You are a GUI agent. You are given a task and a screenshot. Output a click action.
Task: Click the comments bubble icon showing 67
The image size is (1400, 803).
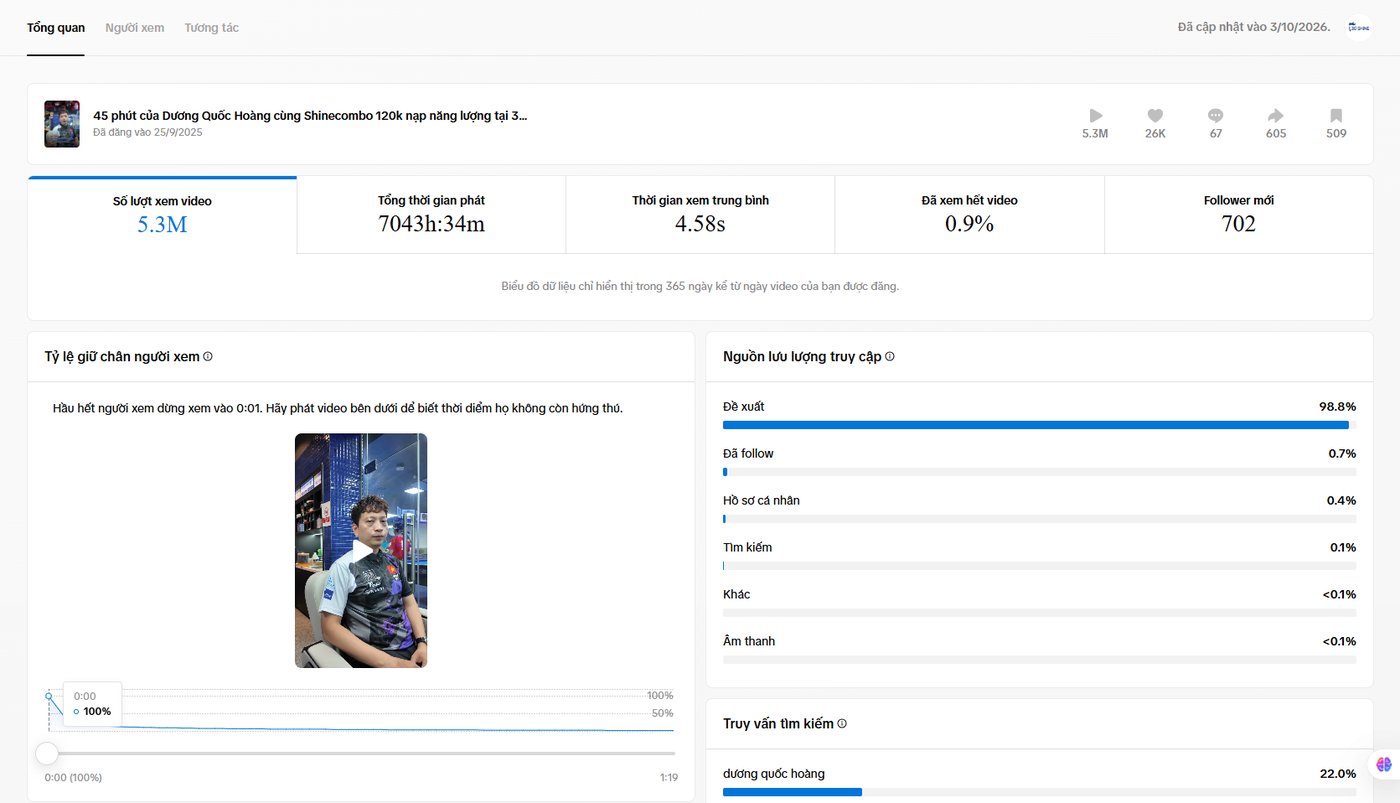pos(1216,116)
